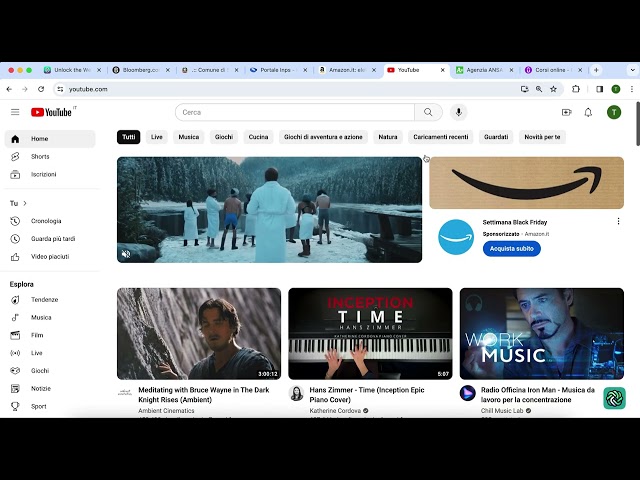Switch to the Bloomberg browser tab
640x480 pixels.
coord(141,70)
